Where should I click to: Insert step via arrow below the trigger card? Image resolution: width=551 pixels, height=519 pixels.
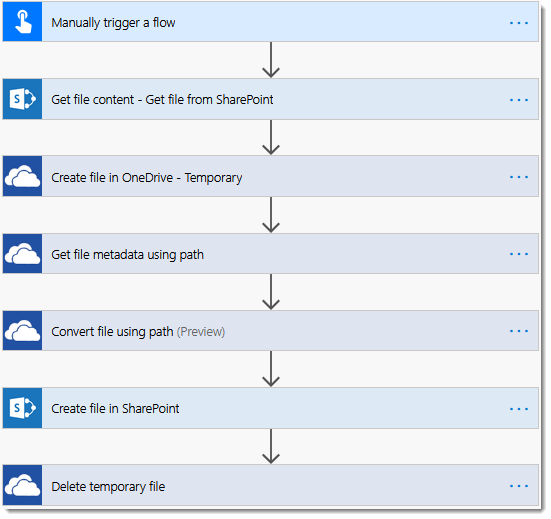click(273, 60)
